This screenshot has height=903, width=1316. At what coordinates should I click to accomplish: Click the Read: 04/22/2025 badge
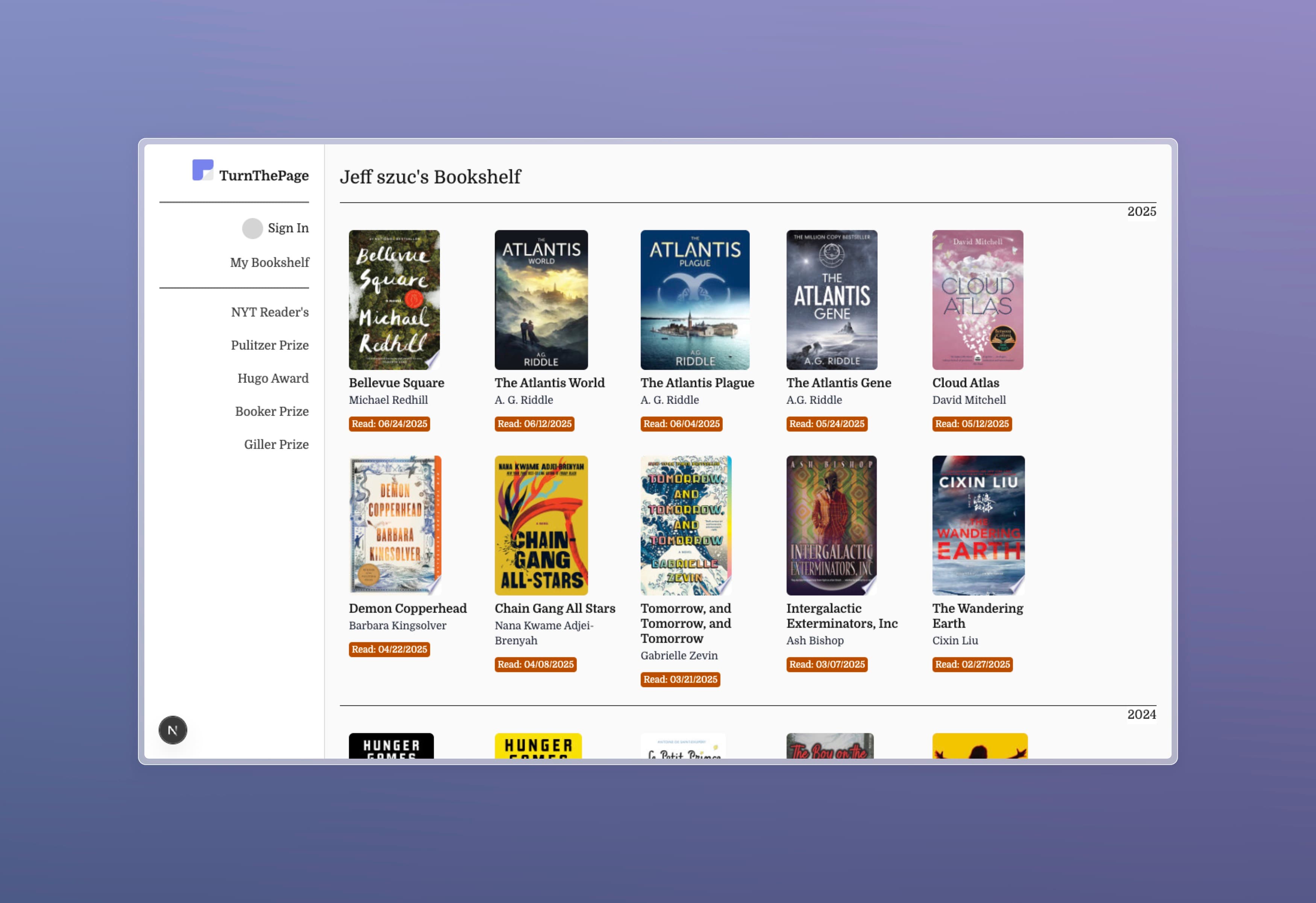point(390,649)
